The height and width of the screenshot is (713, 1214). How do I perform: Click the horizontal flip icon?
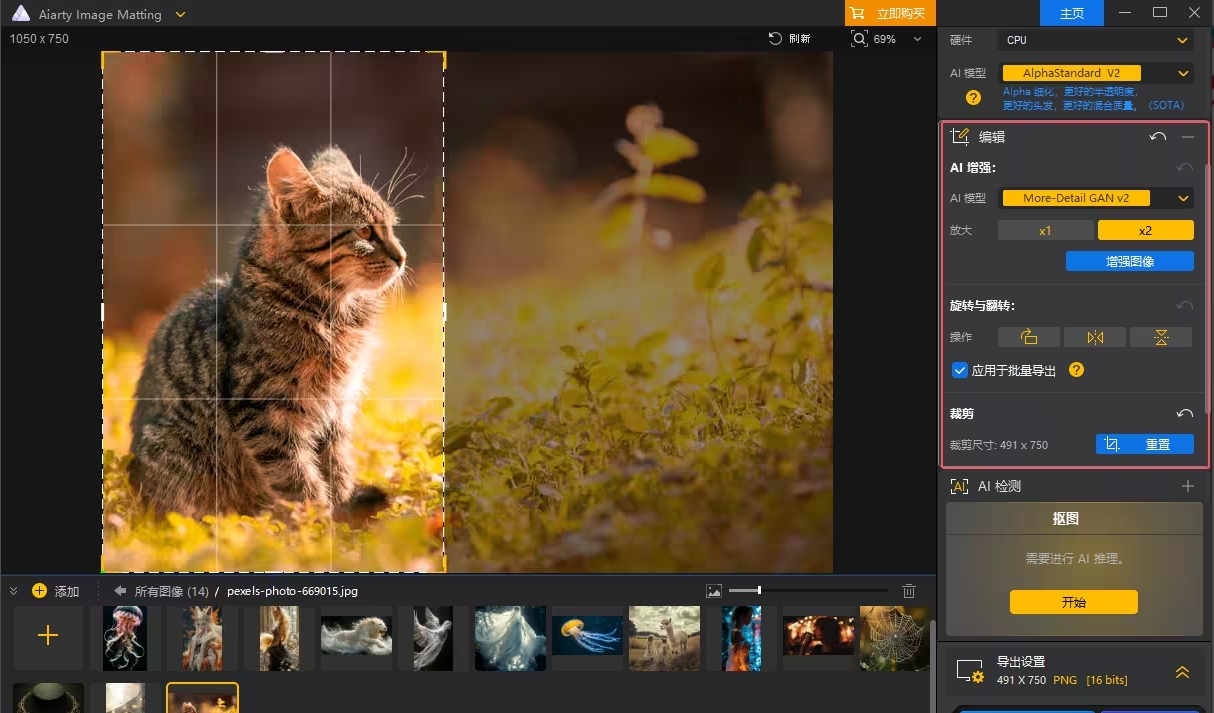point(1095,337)
